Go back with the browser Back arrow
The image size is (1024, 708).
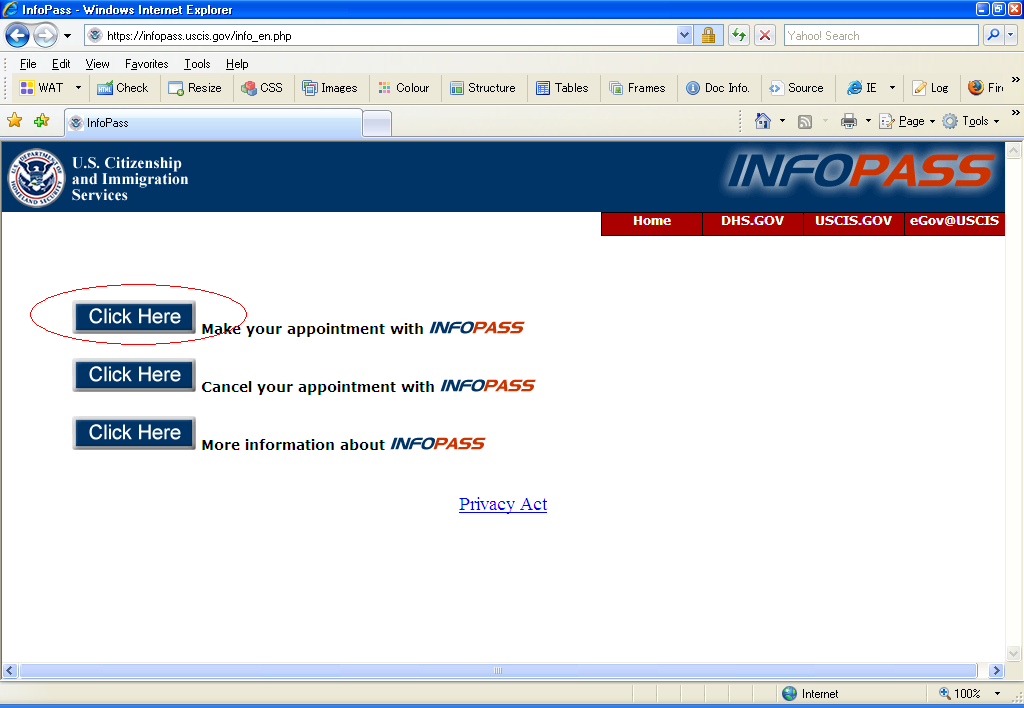pos(18,35)
